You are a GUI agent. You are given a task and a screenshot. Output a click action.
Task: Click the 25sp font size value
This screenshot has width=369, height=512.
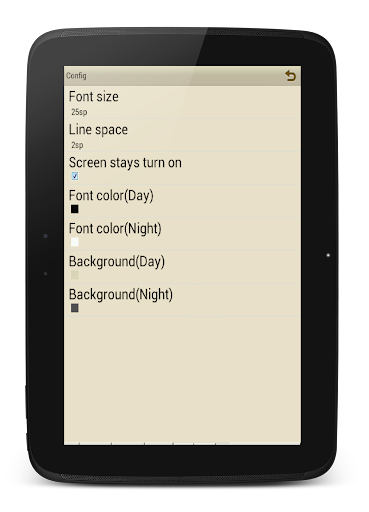click(79, 112)
